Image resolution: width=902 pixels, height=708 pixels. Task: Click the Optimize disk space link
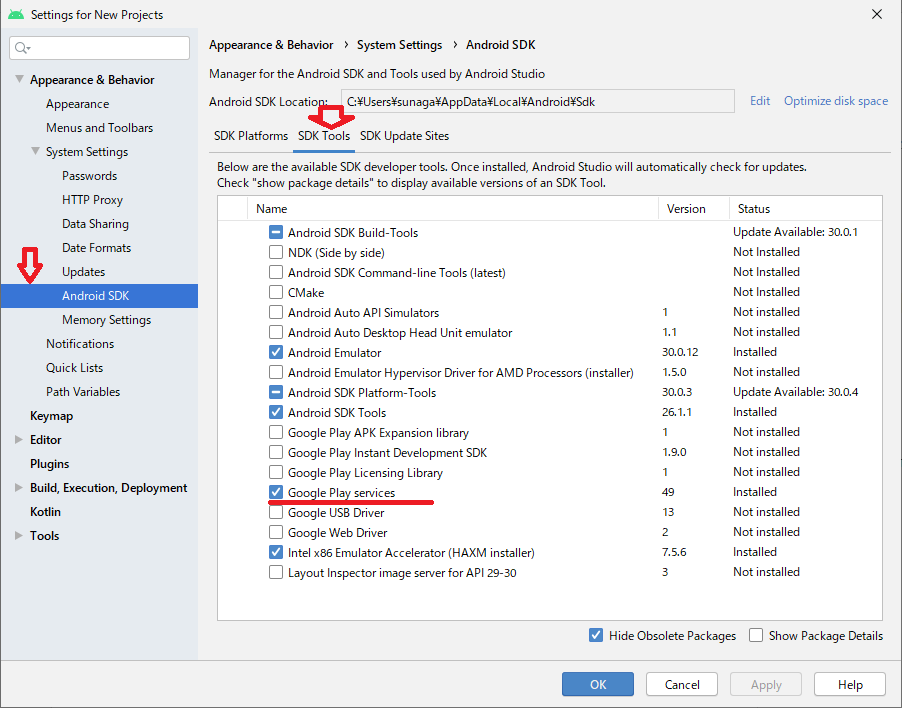(x=835, y=101)
